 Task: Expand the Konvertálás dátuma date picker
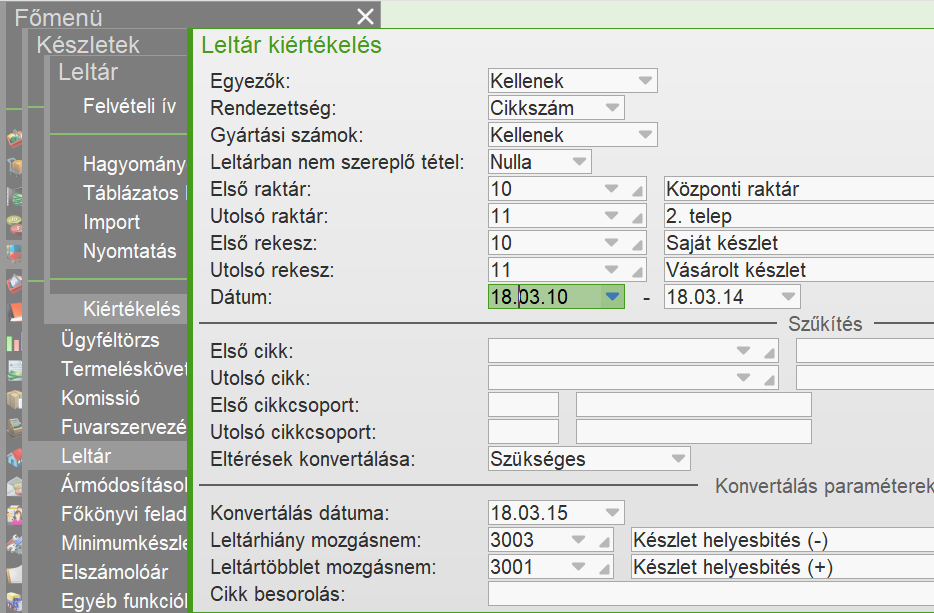(x=611, y=513)
